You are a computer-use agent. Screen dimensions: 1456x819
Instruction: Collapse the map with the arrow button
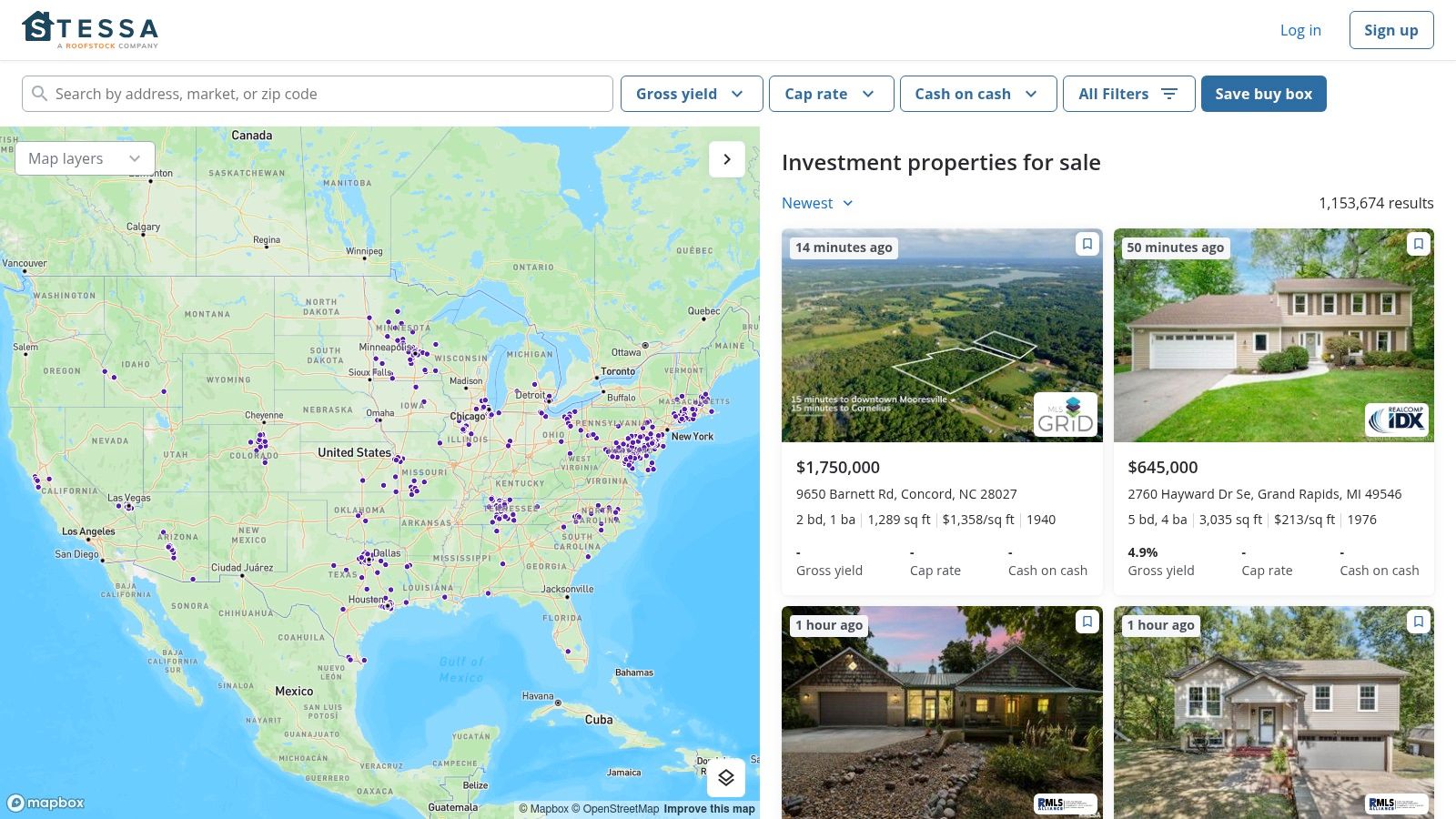pos(726,159)
